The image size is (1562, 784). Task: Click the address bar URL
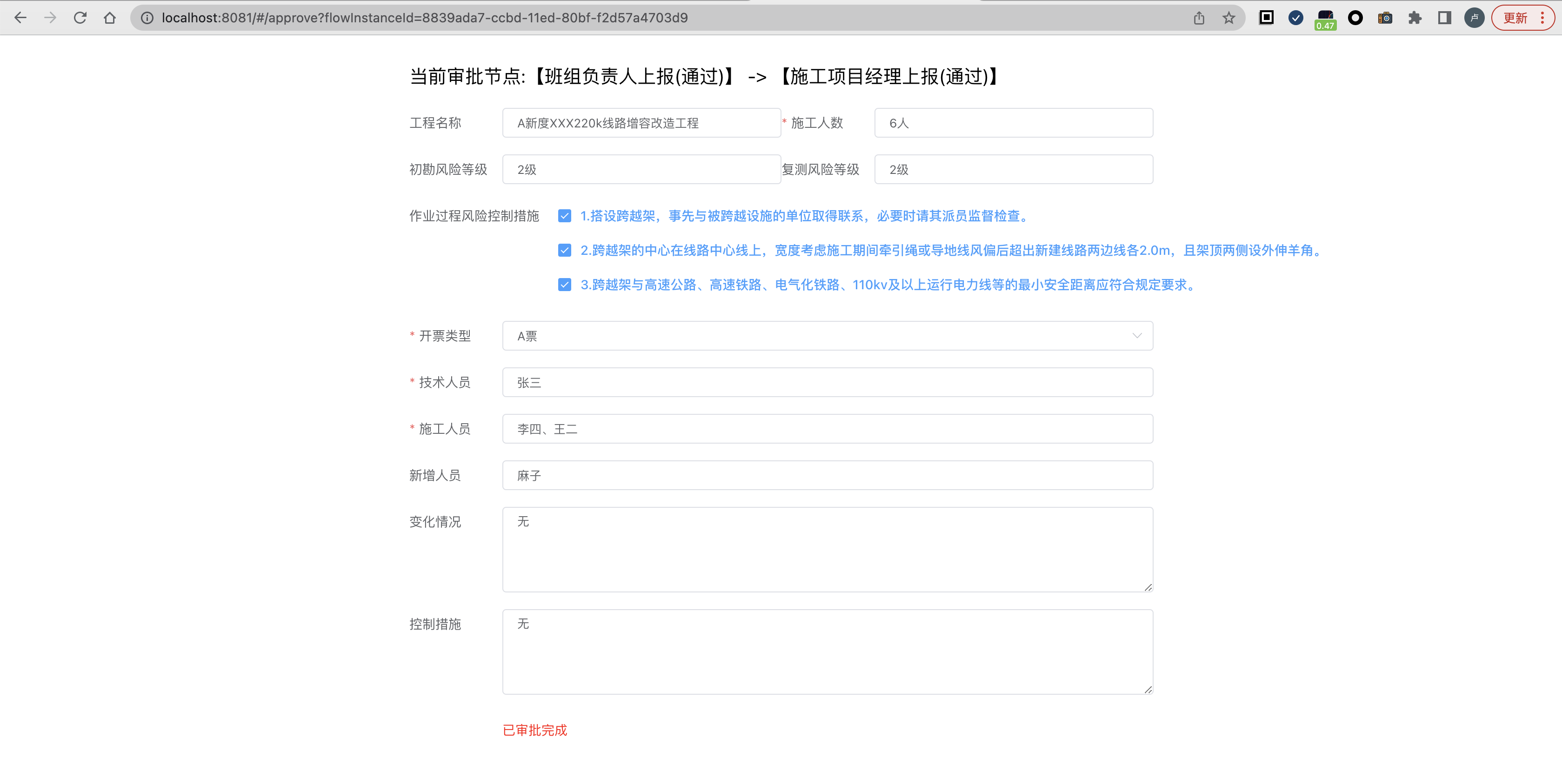click(424, 18)
